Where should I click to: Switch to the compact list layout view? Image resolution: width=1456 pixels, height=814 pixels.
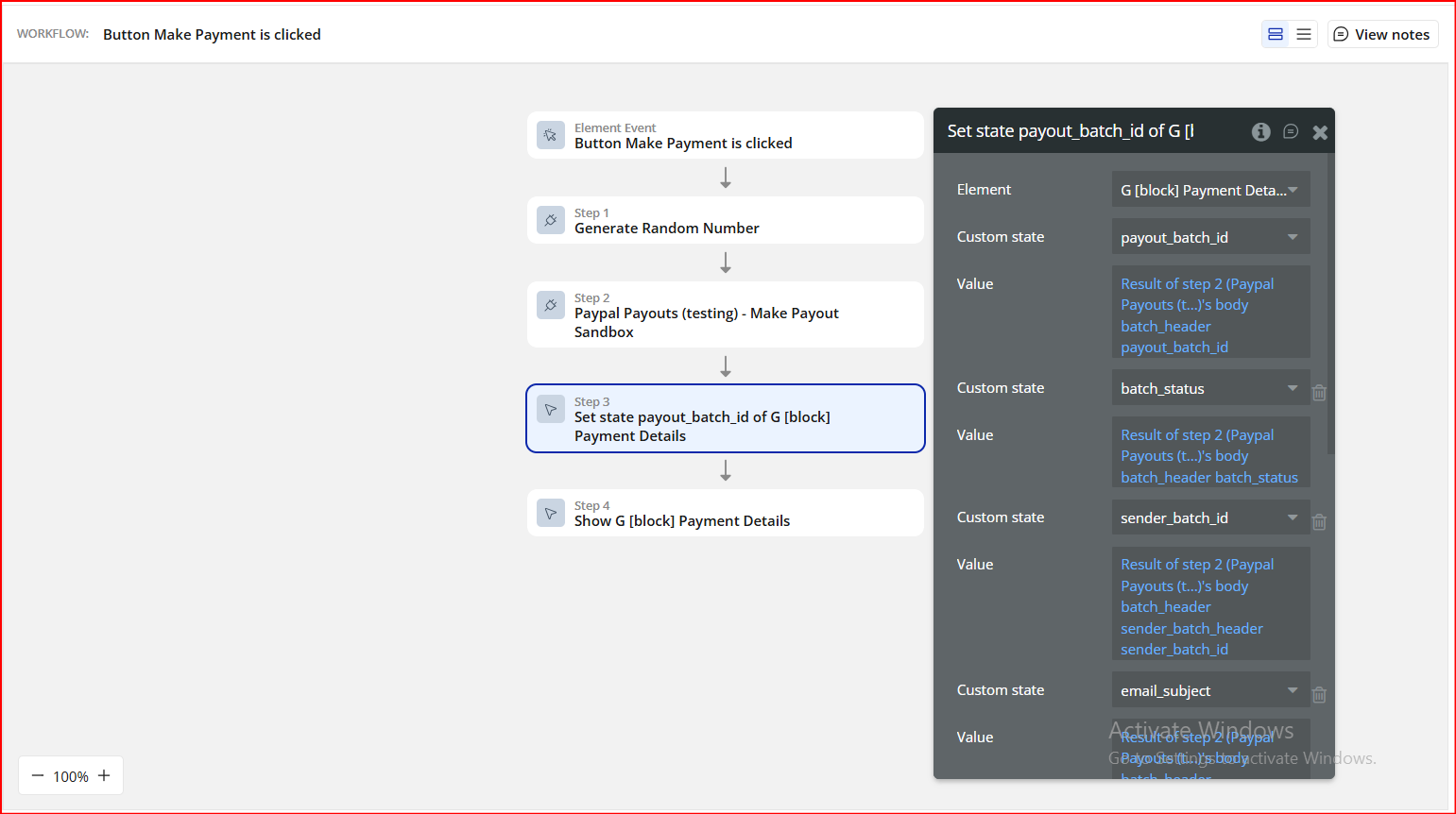[1304, 35]
